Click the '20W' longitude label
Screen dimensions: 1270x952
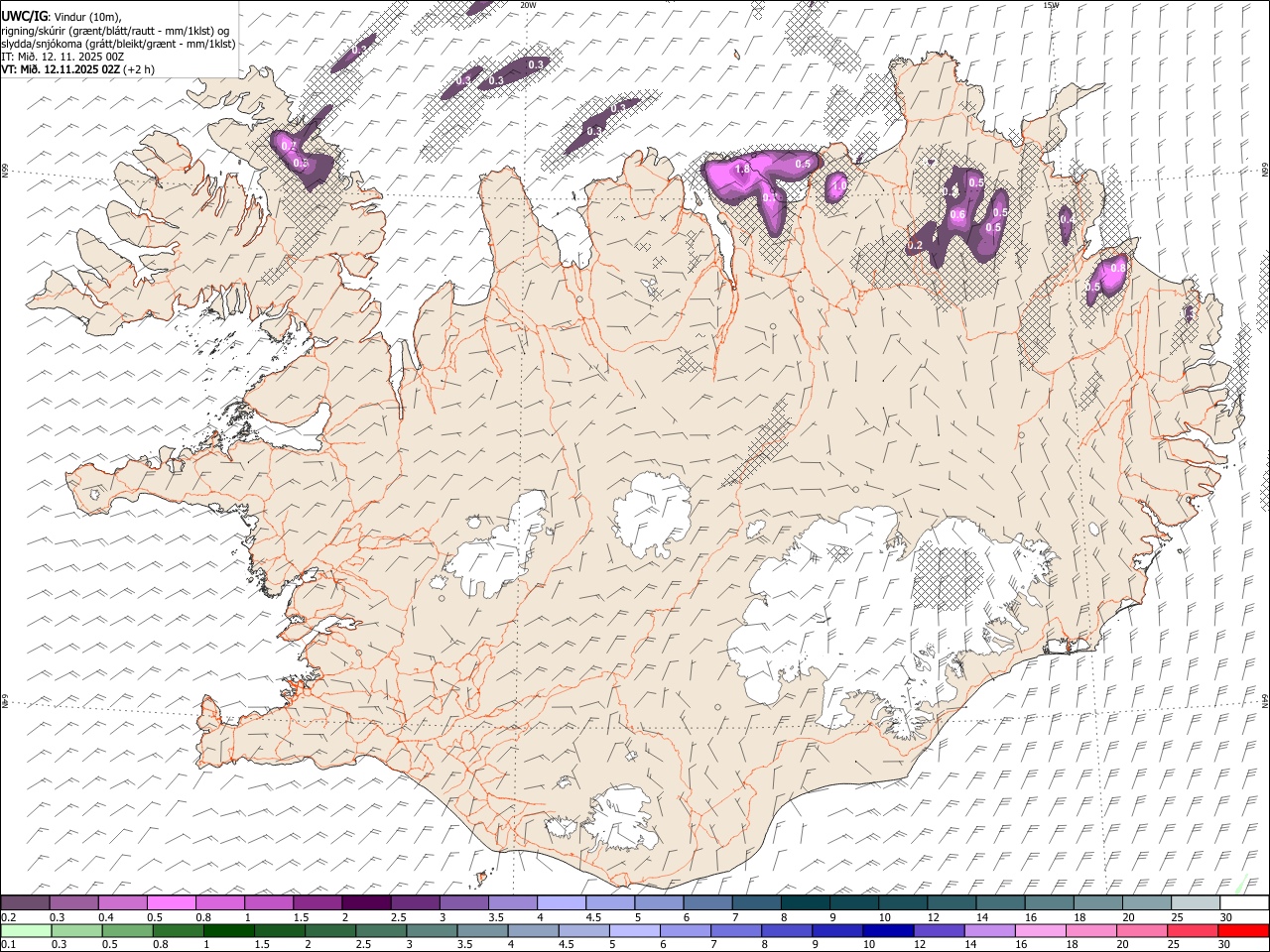click(528, 5)
